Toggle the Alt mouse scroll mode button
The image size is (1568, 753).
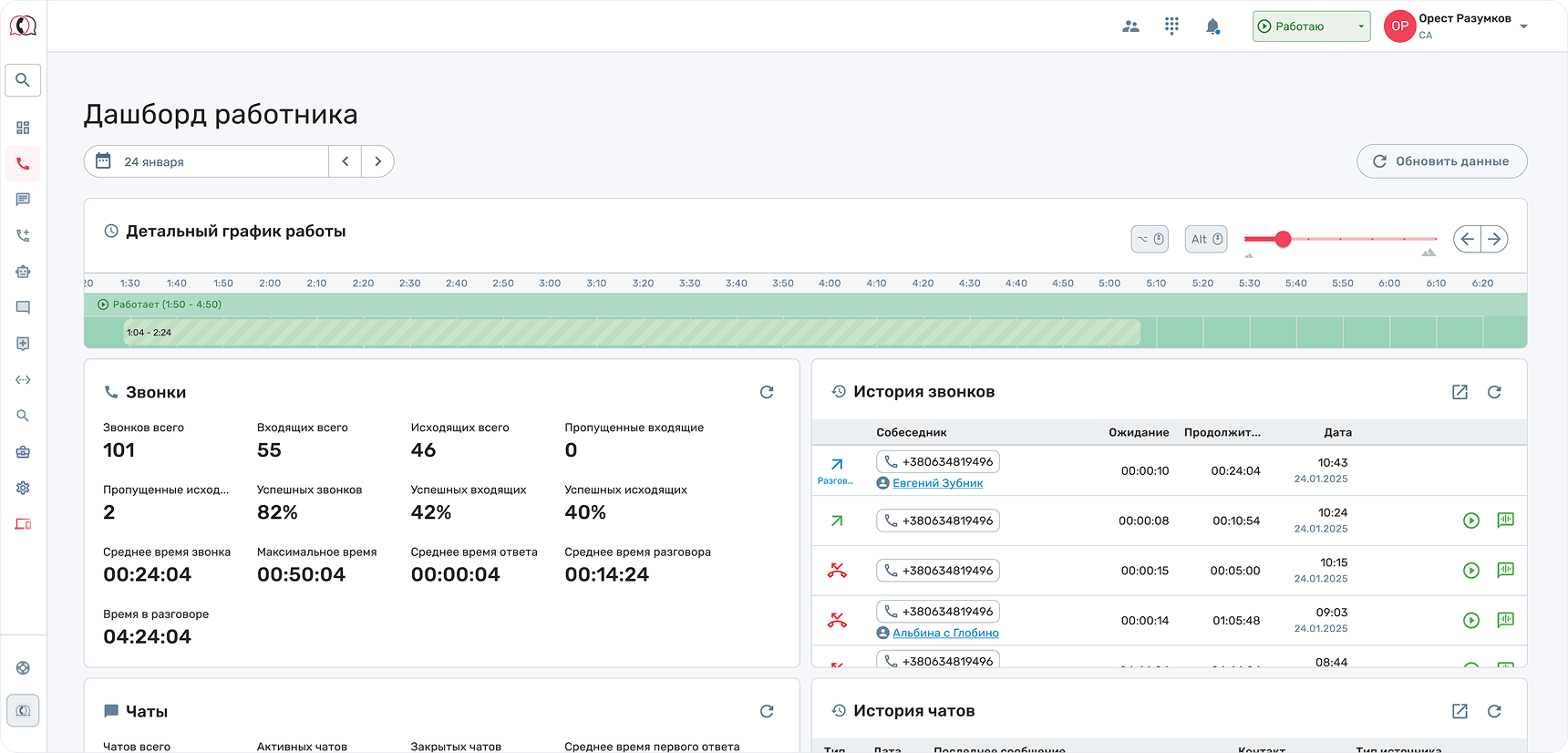tap(1206, 239)
